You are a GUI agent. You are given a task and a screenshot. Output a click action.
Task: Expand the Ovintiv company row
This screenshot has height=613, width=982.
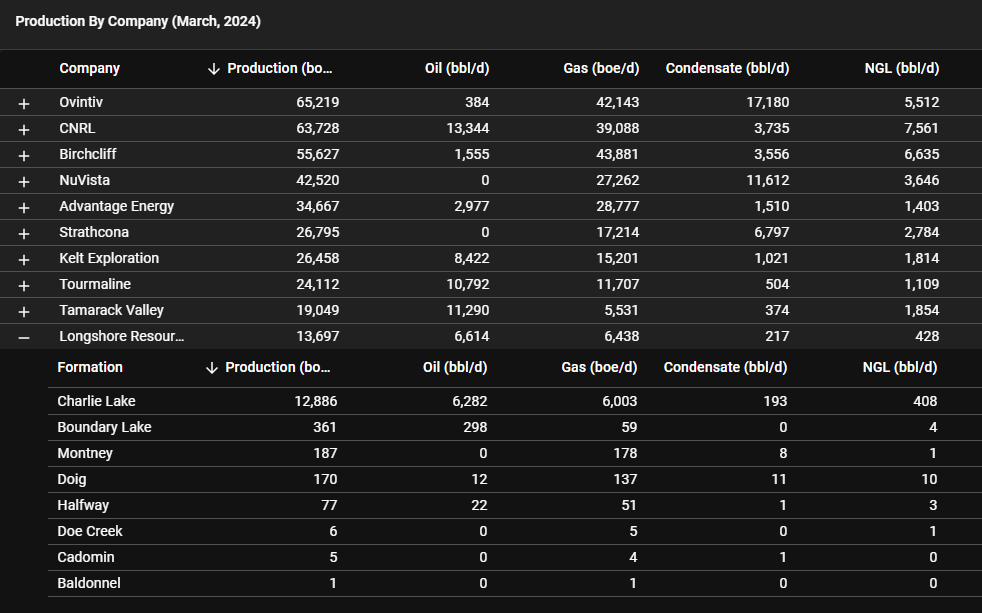(24, 103)
